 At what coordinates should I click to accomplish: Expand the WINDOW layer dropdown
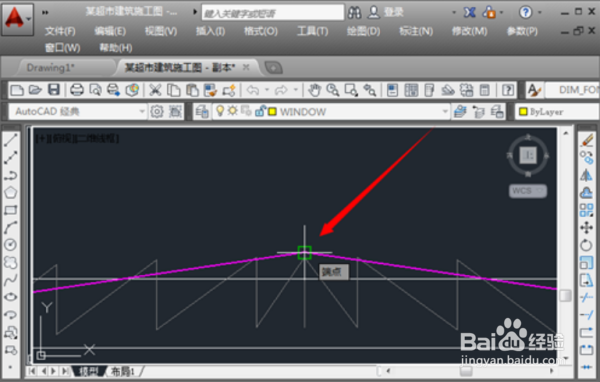click(x=445, y=111)
